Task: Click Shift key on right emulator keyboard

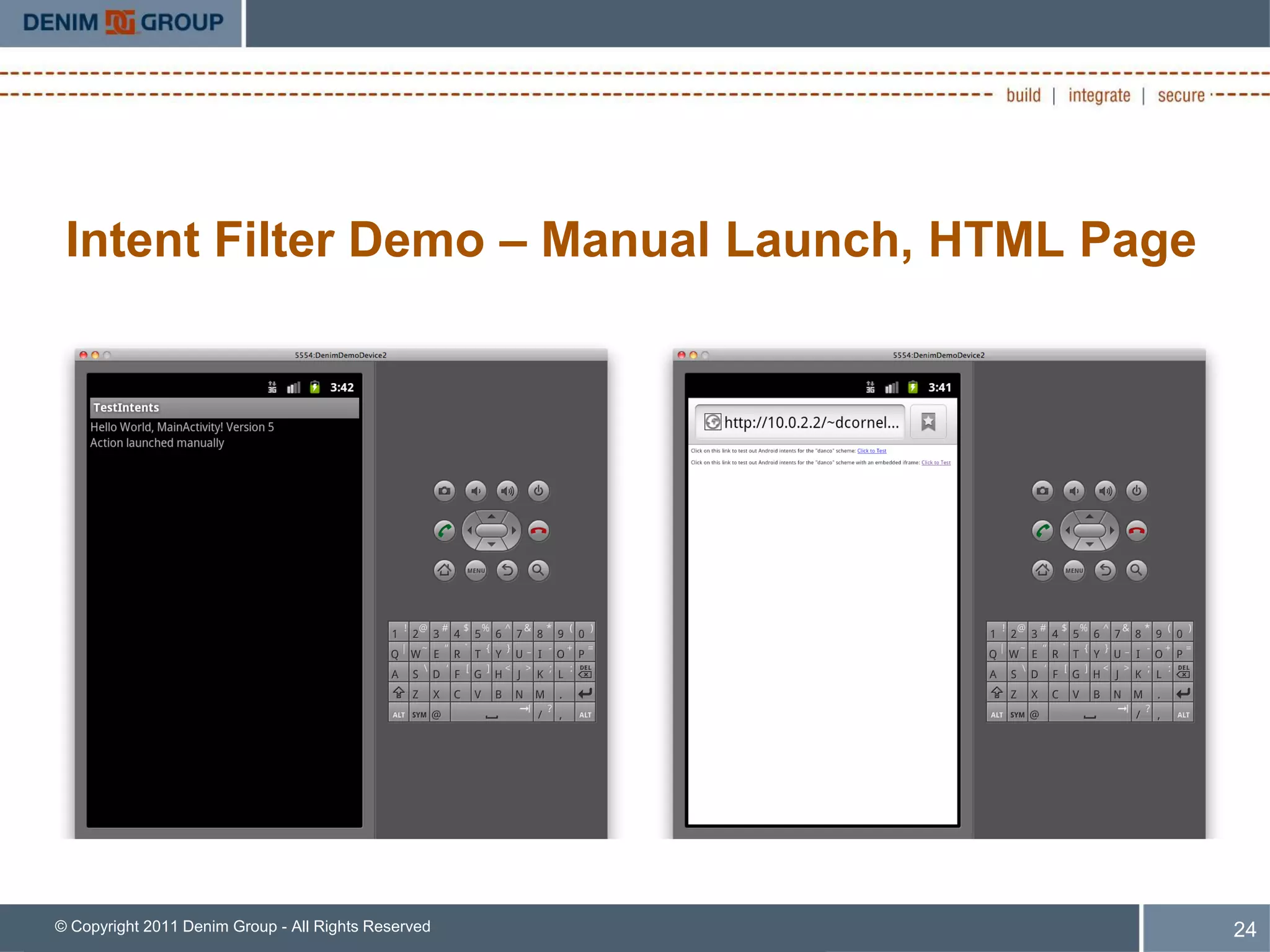Action: (x=997, y=693)
